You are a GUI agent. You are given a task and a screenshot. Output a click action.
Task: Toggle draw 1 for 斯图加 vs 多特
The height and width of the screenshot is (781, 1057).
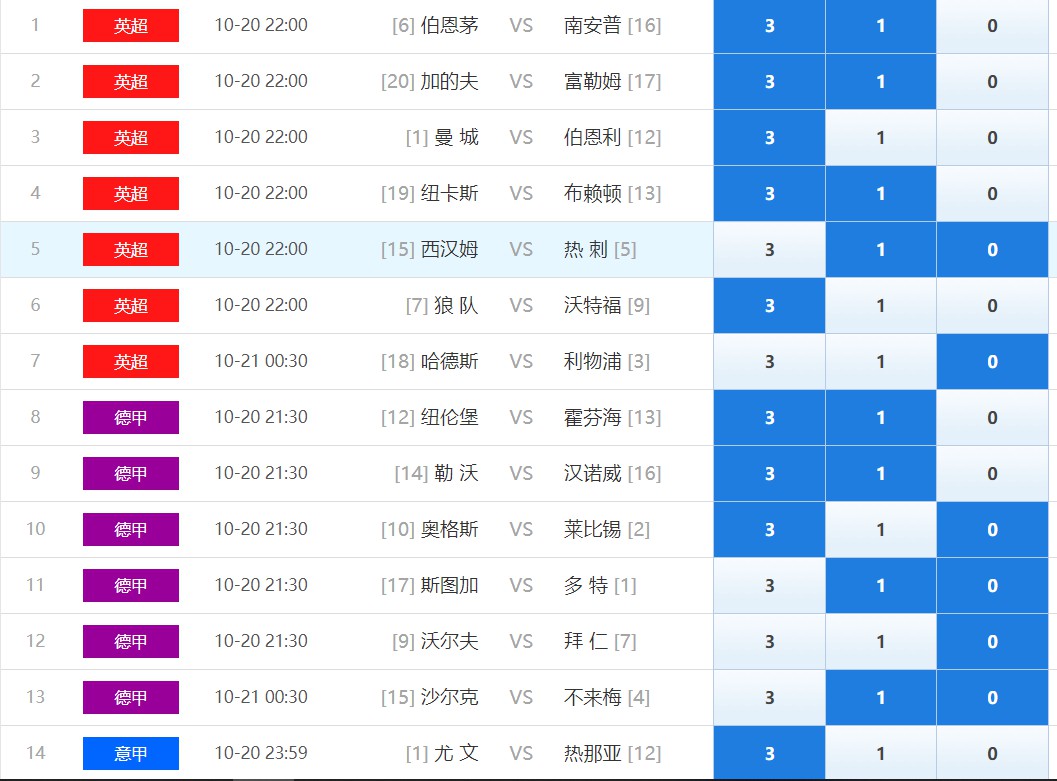(x=880, y=585)
